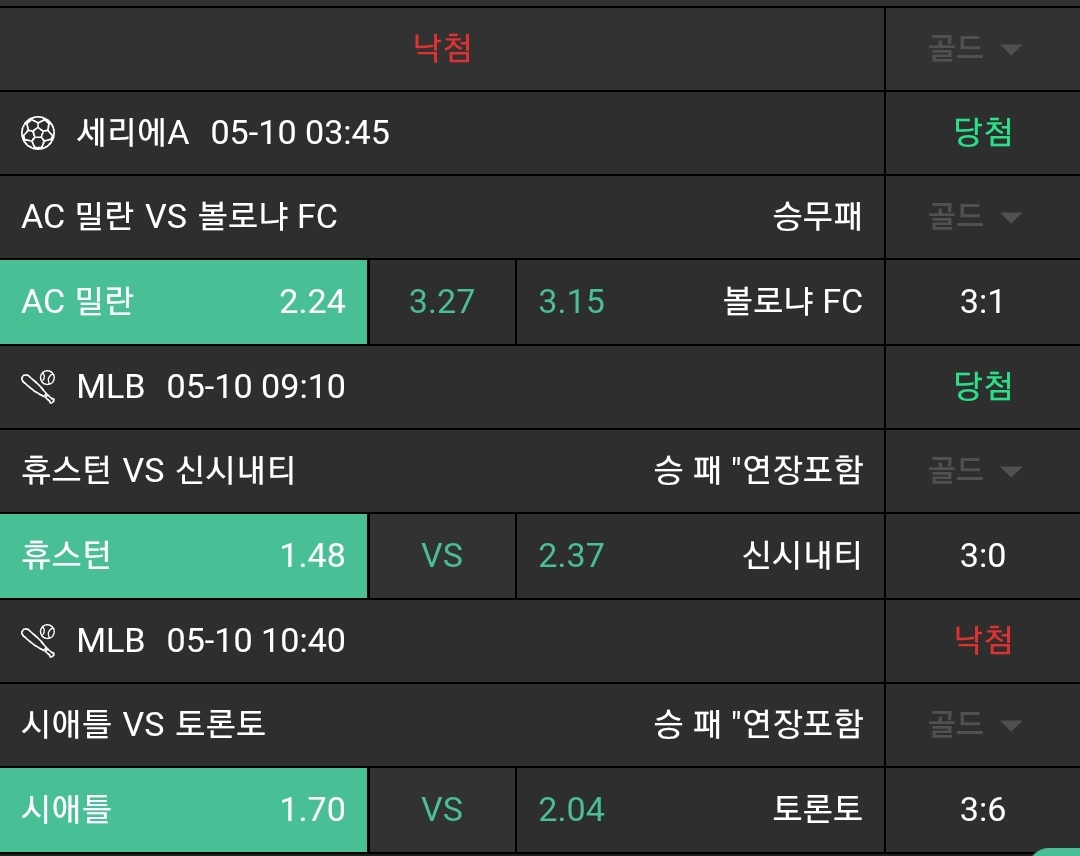1080x856 pixels.
Task: Select the 시애틀 1.70 odds cell
Action: click(184, 810)
